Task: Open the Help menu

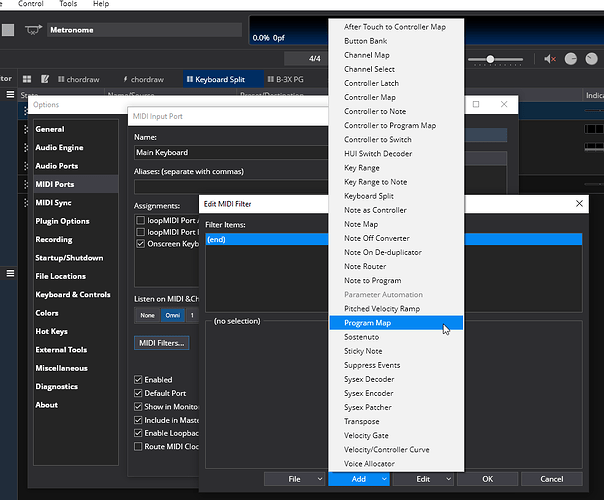Action: (101, 4)
